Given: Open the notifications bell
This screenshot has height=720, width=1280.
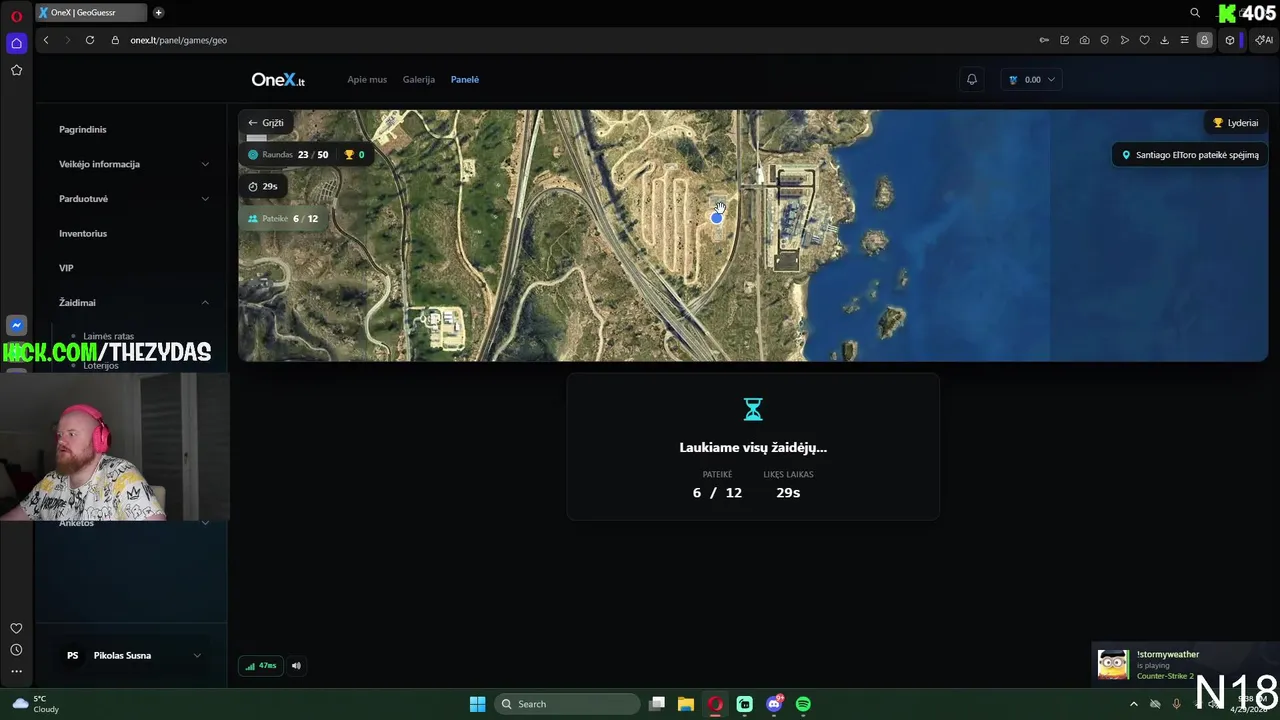Looking at the screenshot, I should [971, 80].
